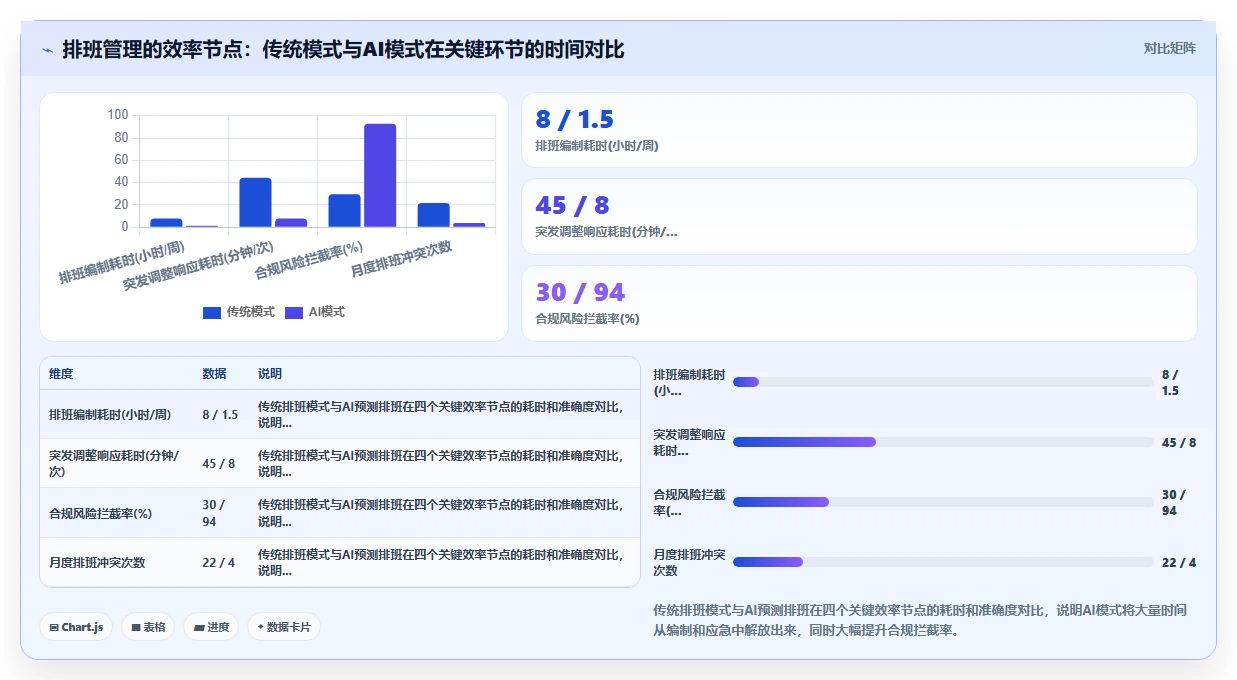Click the chart axis label 合规风险拦截率(%)

309,259
